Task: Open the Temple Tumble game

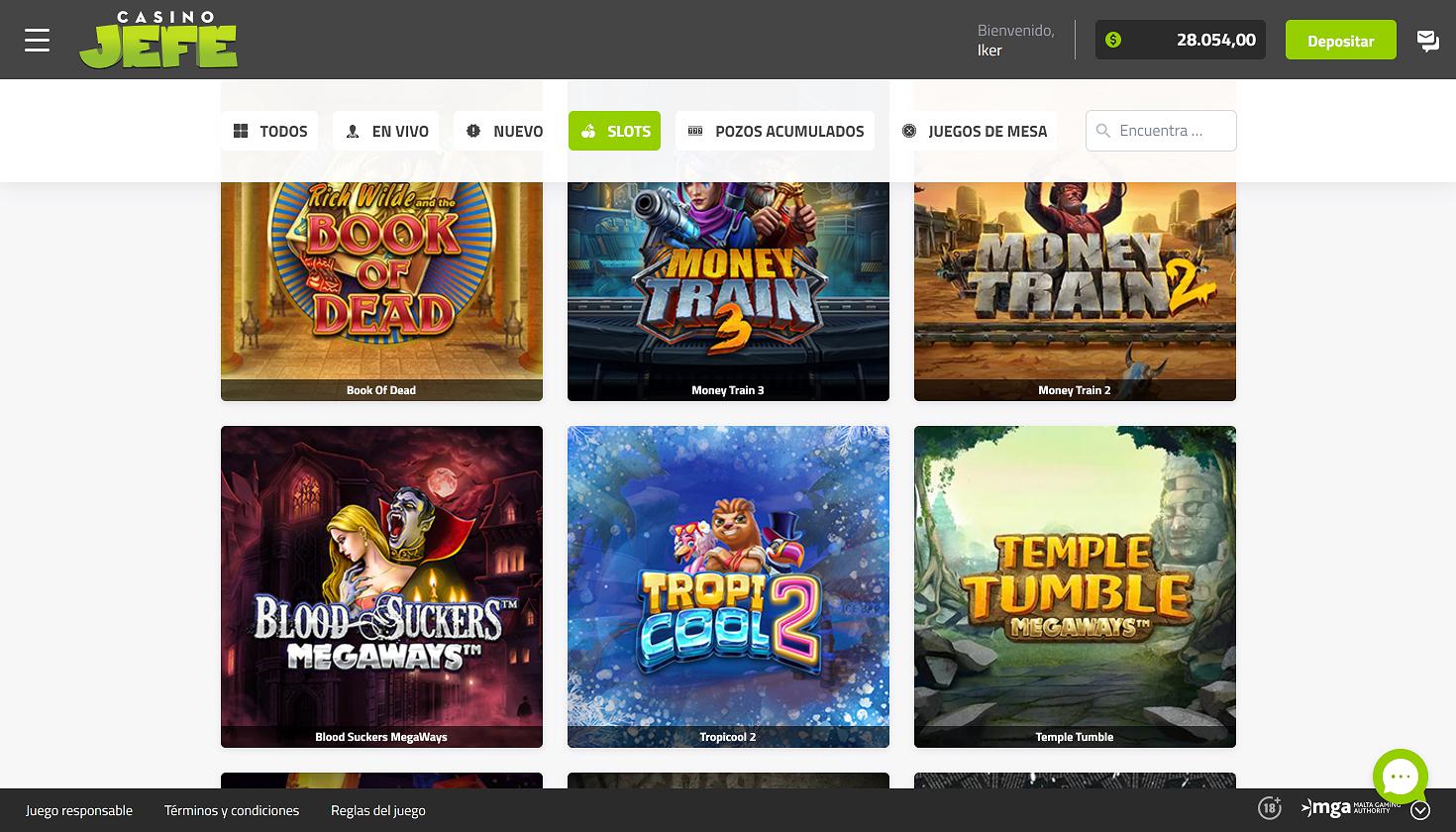Action: (x=1075, y=586)
